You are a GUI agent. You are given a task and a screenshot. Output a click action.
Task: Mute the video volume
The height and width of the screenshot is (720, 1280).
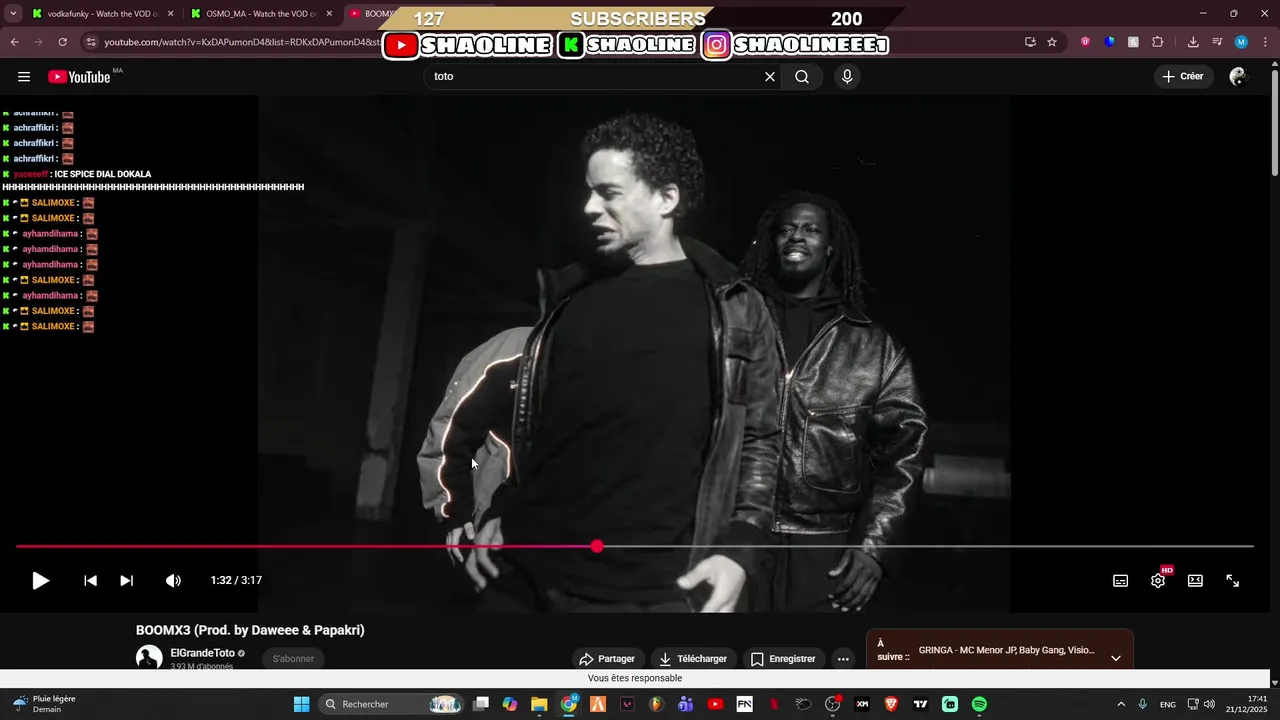coord(173,580)
